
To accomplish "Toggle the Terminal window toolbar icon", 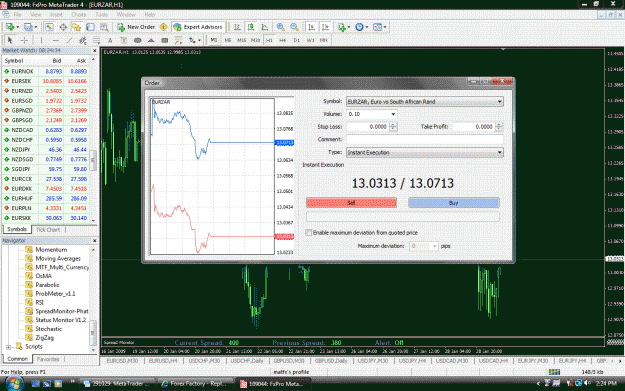I will [x=90, y=27].
